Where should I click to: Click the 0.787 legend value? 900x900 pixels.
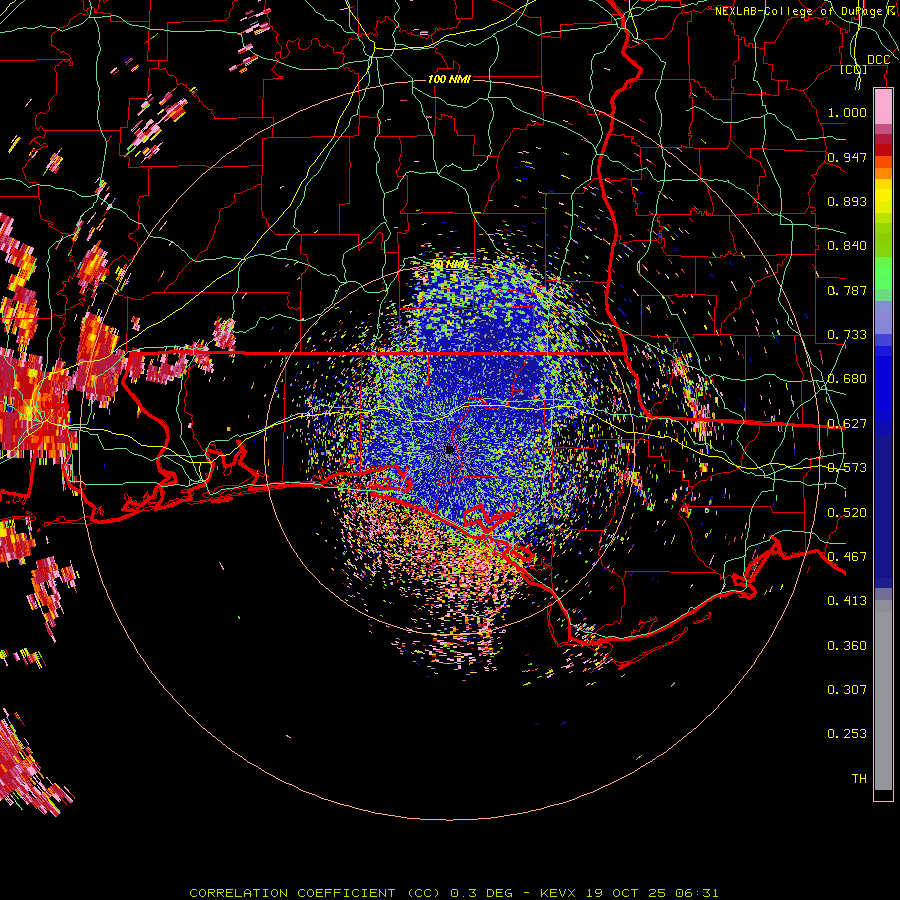point(847,290)
